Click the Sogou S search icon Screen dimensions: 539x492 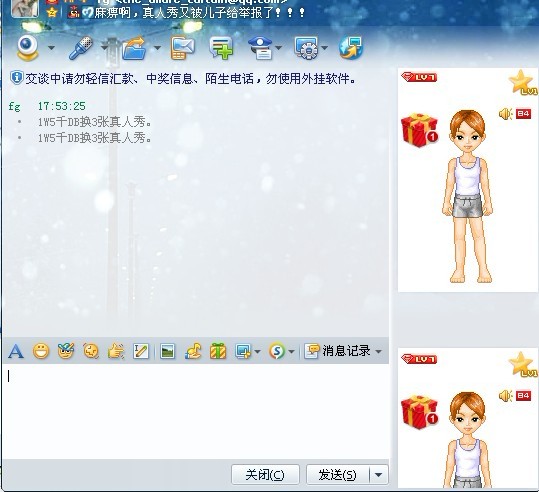click(277, 351)
